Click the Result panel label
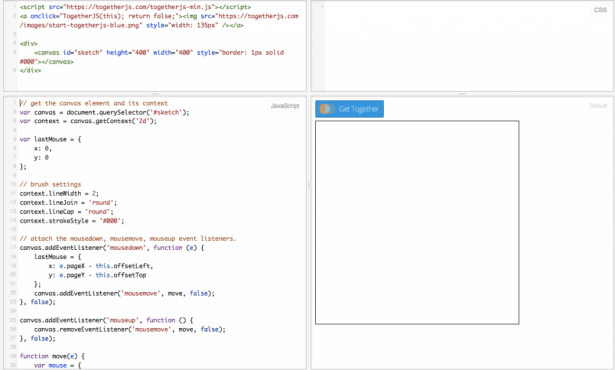This screenshot has height=370, width=615. 598,106
